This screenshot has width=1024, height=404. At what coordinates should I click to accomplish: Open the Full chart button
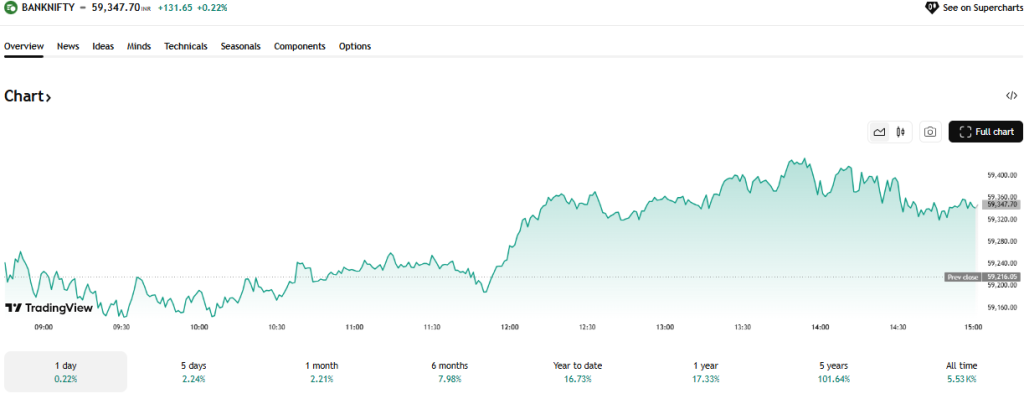click(x=985, y=132)
